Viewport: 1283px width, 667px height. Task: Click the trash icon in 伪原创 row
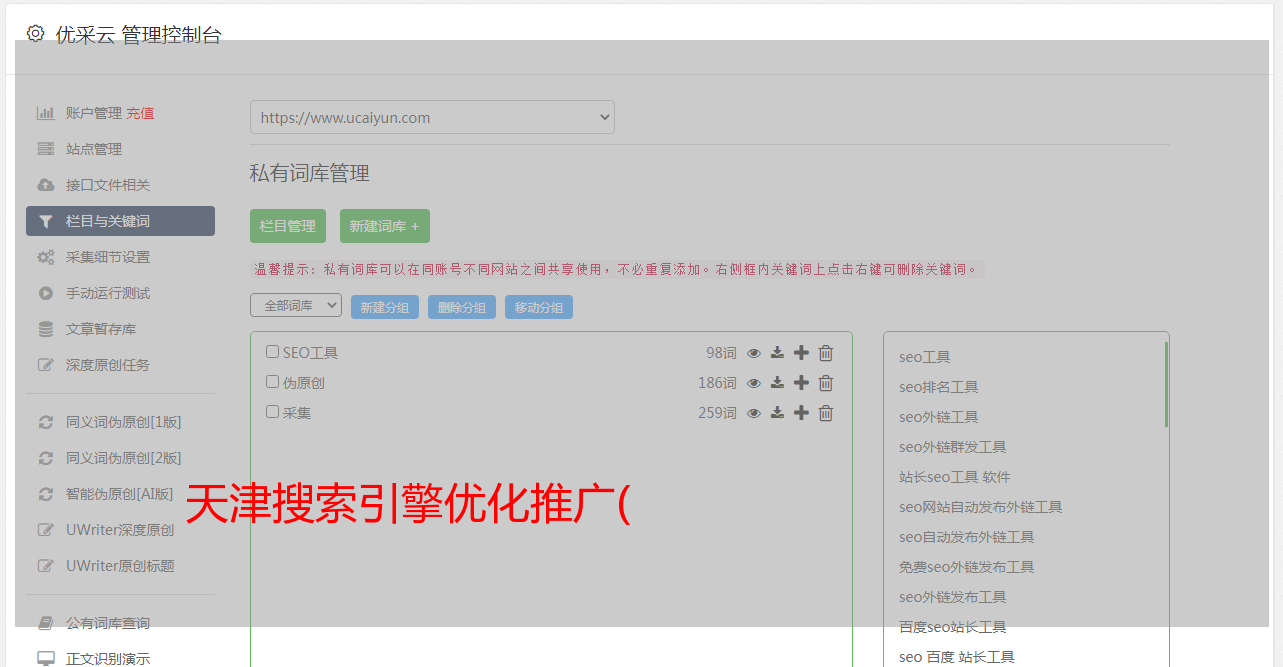click(x=826, y=383)
